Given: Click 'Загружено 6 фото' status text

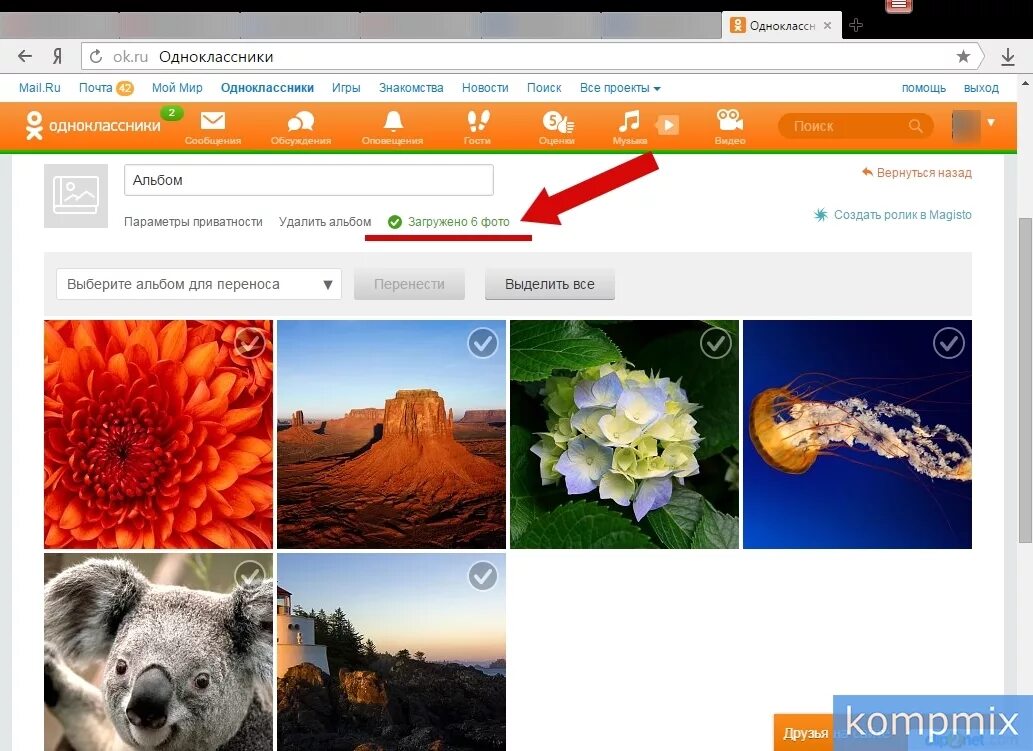Looking at the screenshot, I should pos(458,222).
